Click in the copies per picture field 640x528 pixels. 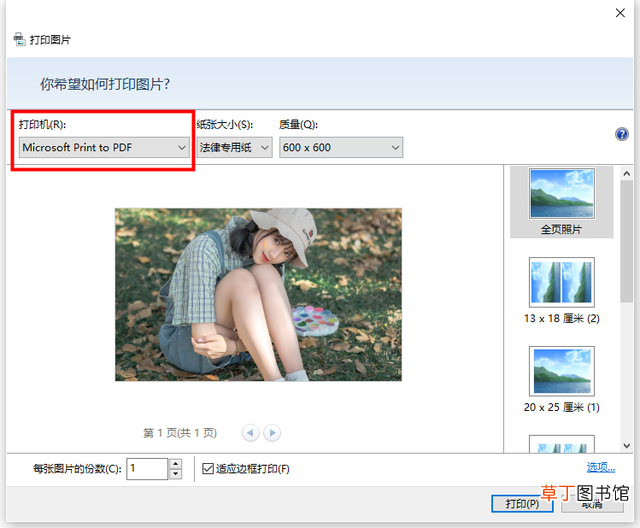click(147, 469)
